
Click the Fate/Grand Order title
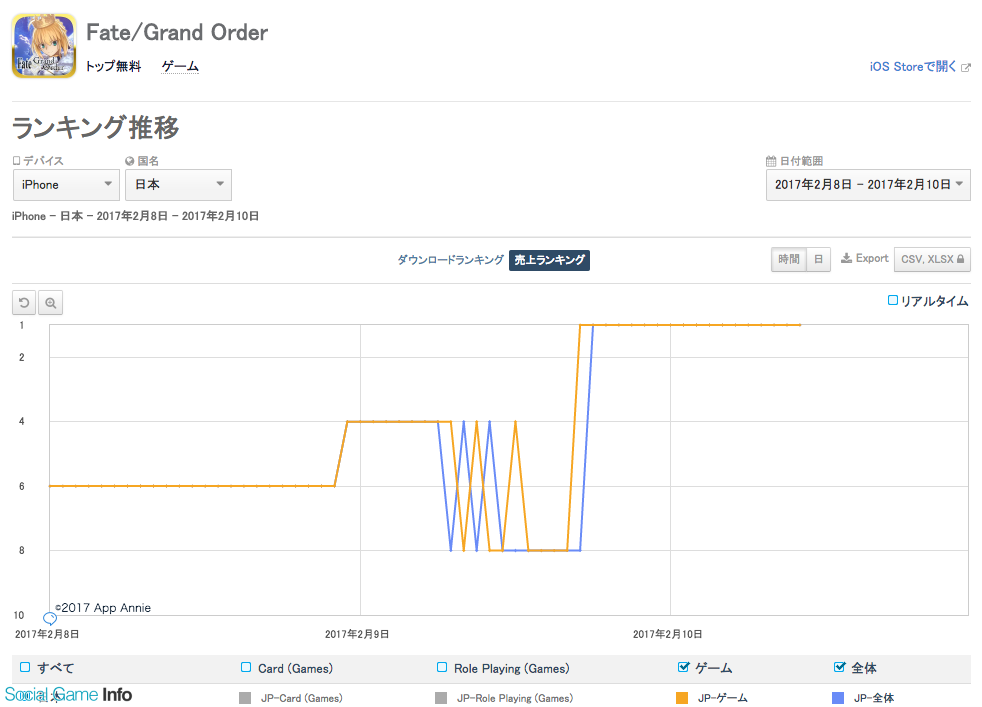point(177,33)
